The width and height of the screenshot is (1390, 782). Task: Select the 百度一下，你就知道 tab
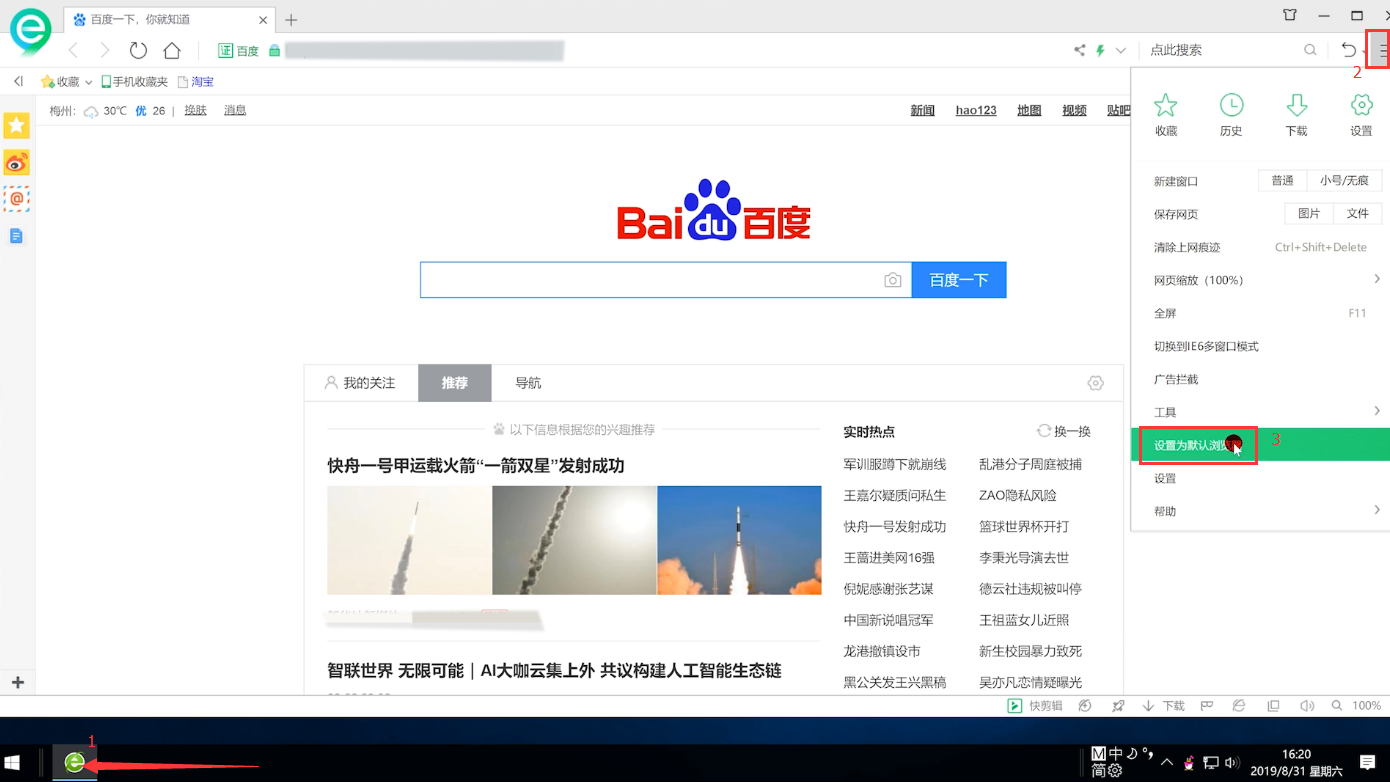pyautogui.click(x=168, y=19)
